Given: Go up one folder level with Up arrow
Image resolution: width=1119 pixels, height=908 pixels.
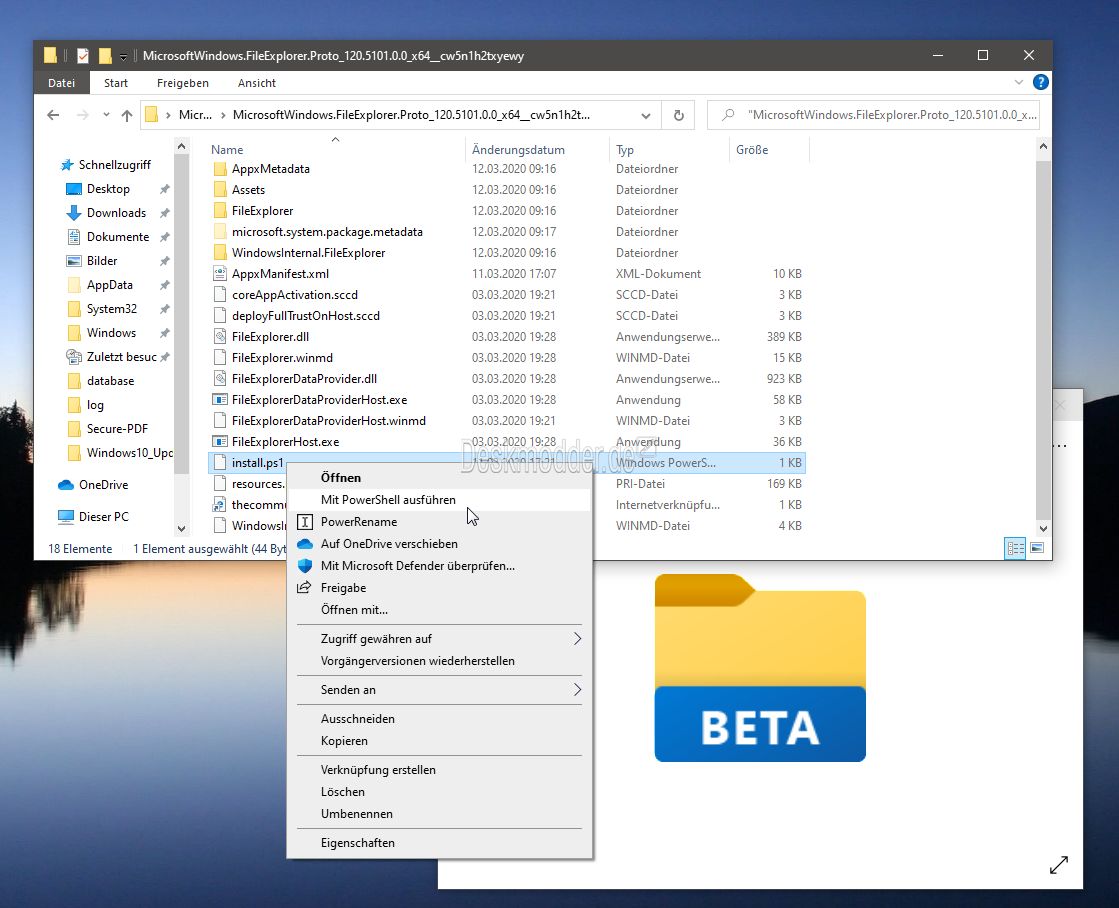Looking at the screenshot, I should tap(127, 115).
